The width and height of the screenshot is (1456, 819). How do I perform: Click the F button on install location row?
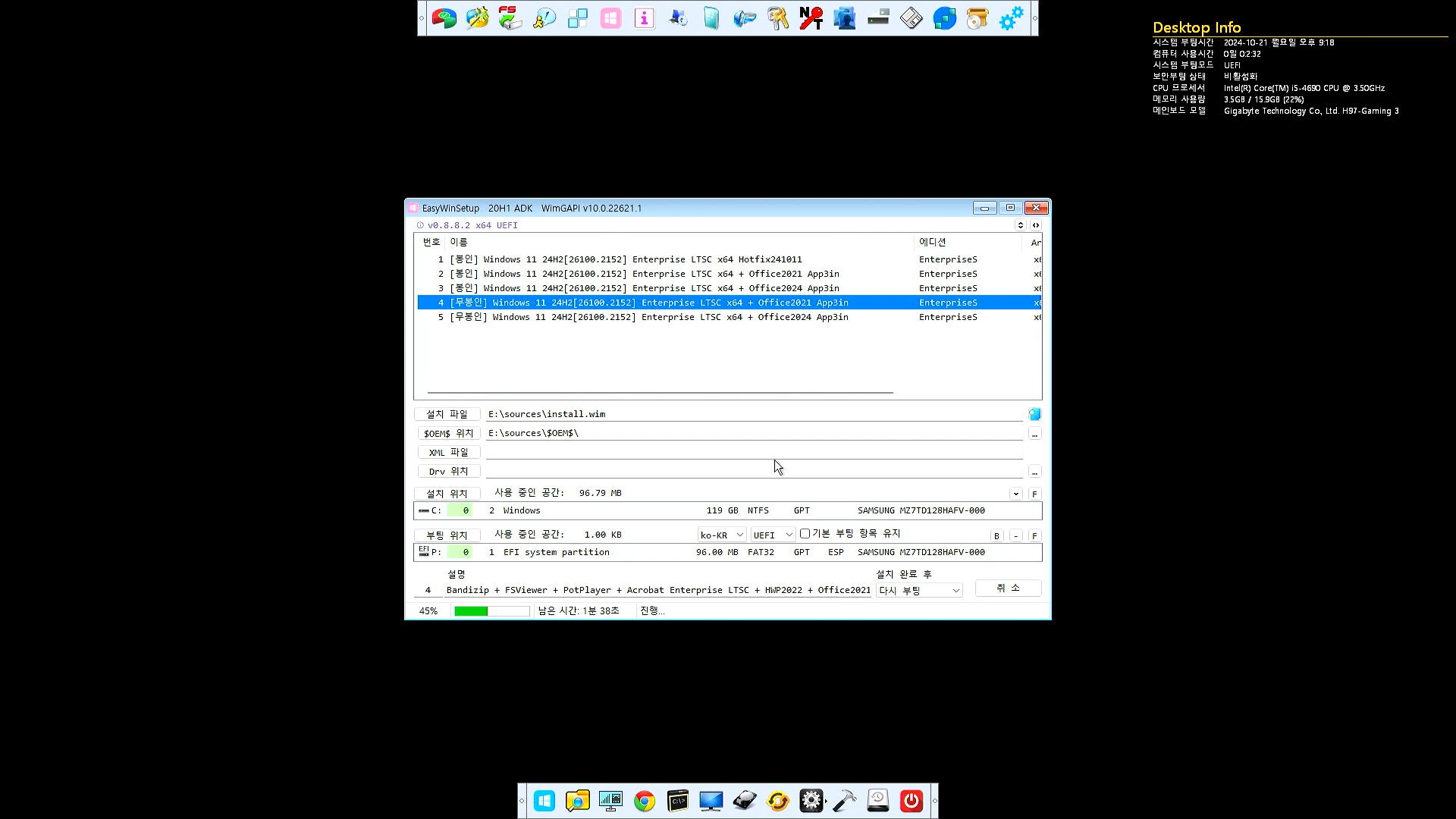pyautogui.click(x=1034, y=494)
